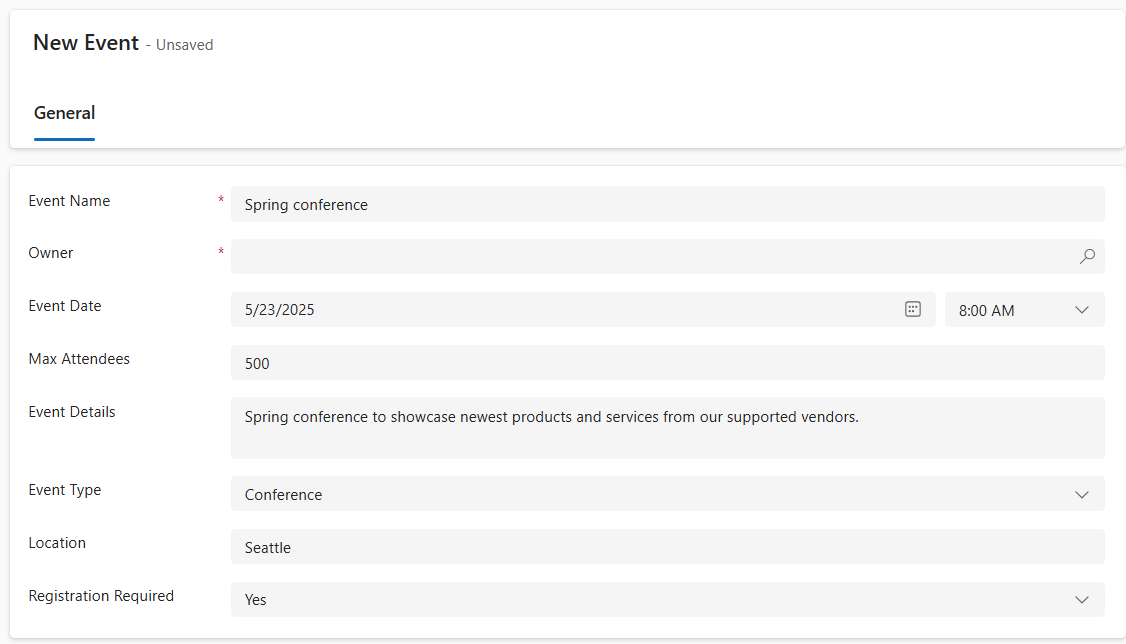1126x644 pixels.
Task: Click the Event Date label
Action: pos(65,306)
